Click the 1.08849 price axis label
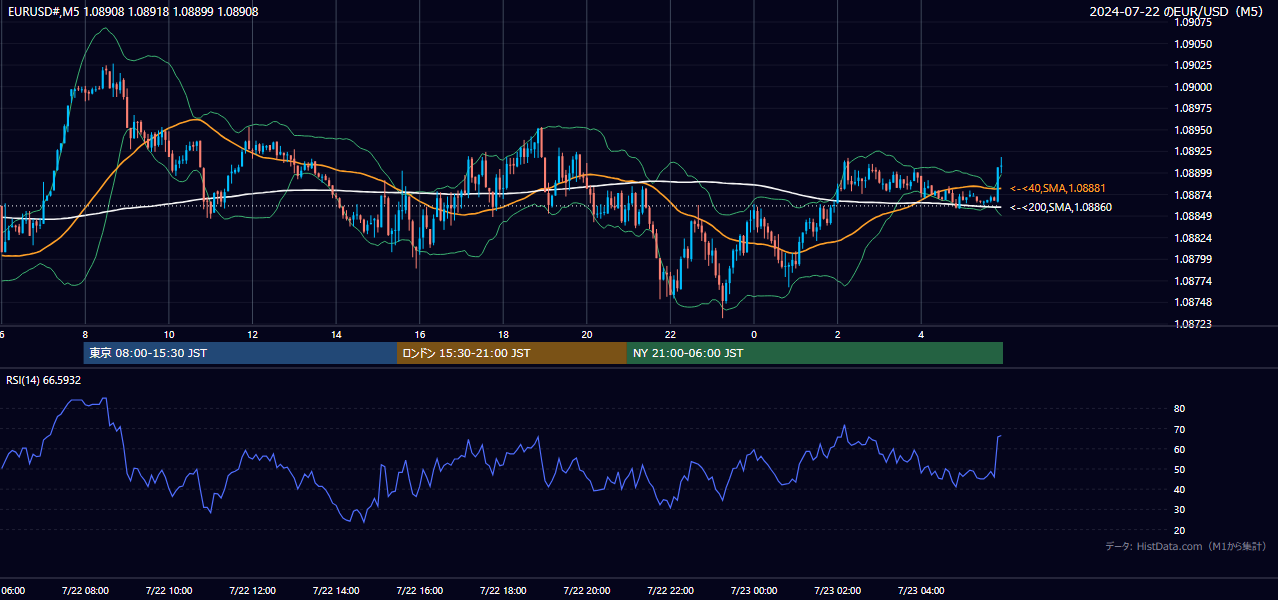 1192,216
